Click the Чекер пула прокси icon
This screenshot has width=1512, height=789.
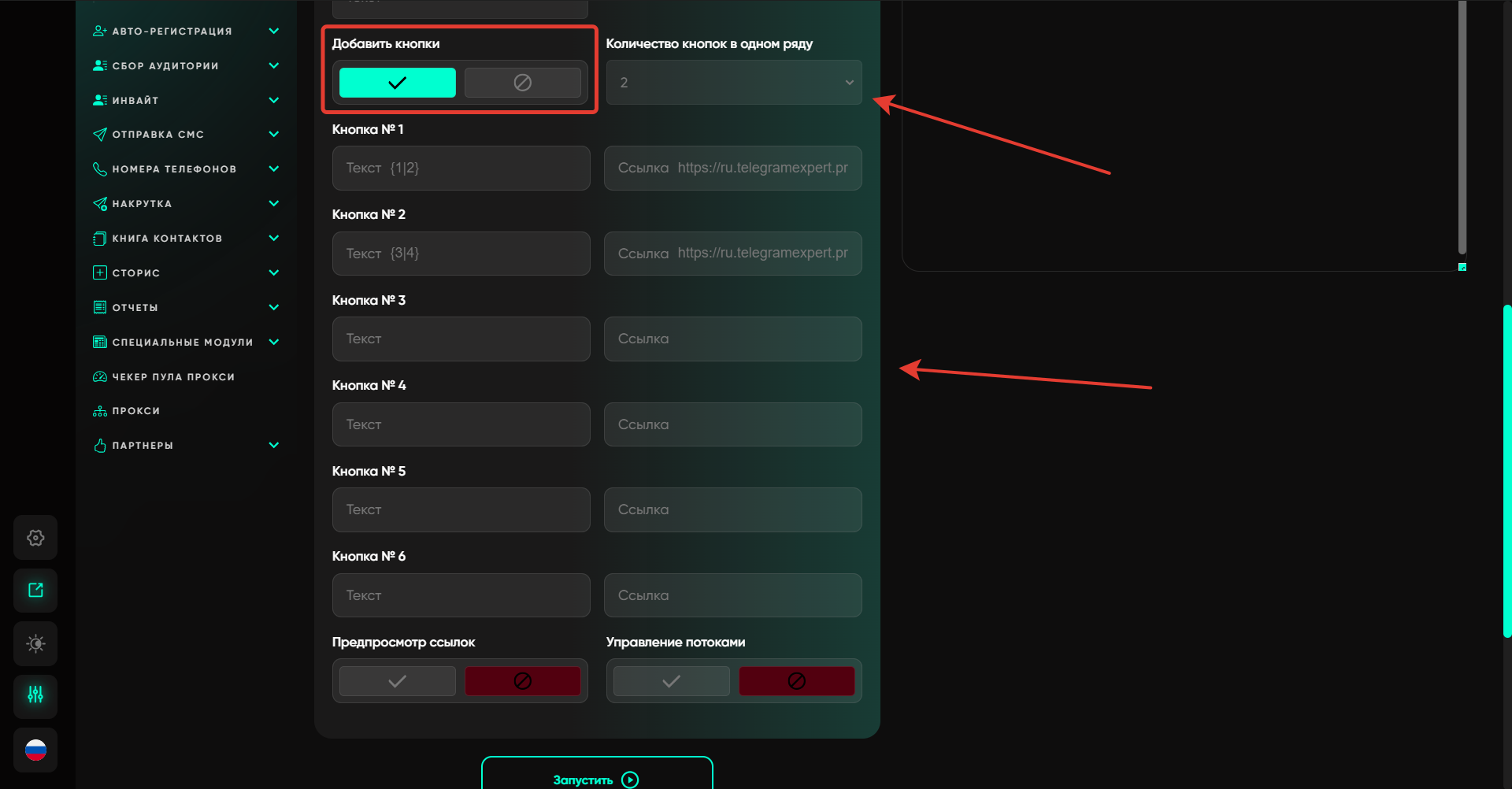100,377
